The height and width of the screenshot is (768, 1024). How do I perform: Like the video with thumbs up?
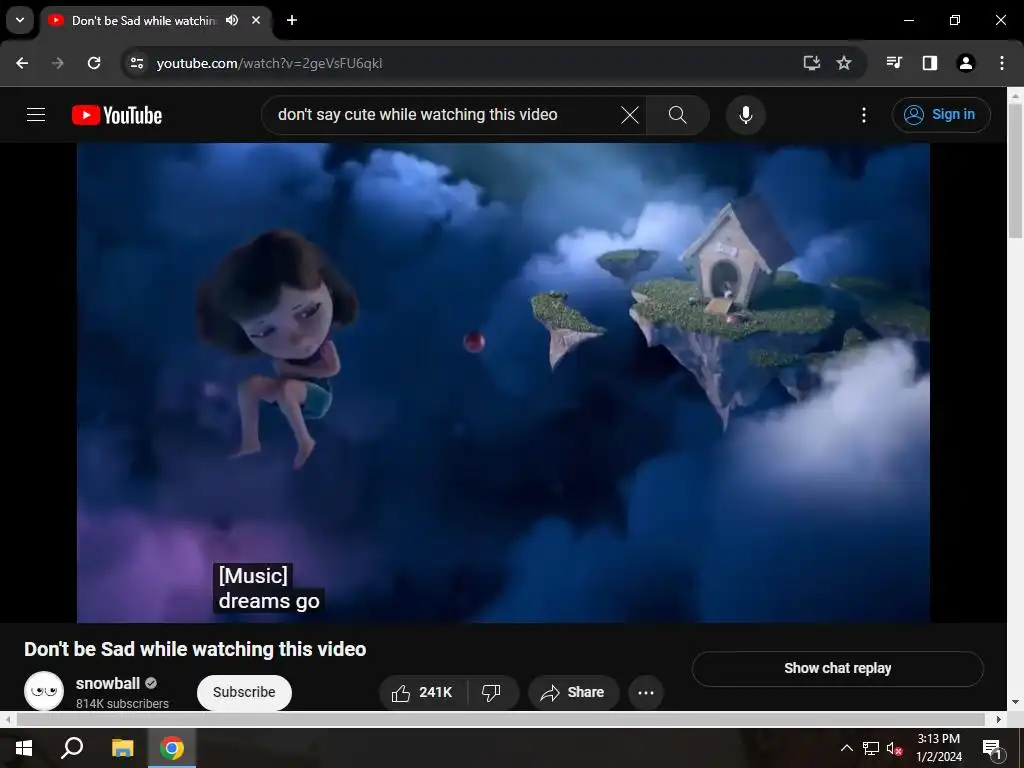click(423, 692)
